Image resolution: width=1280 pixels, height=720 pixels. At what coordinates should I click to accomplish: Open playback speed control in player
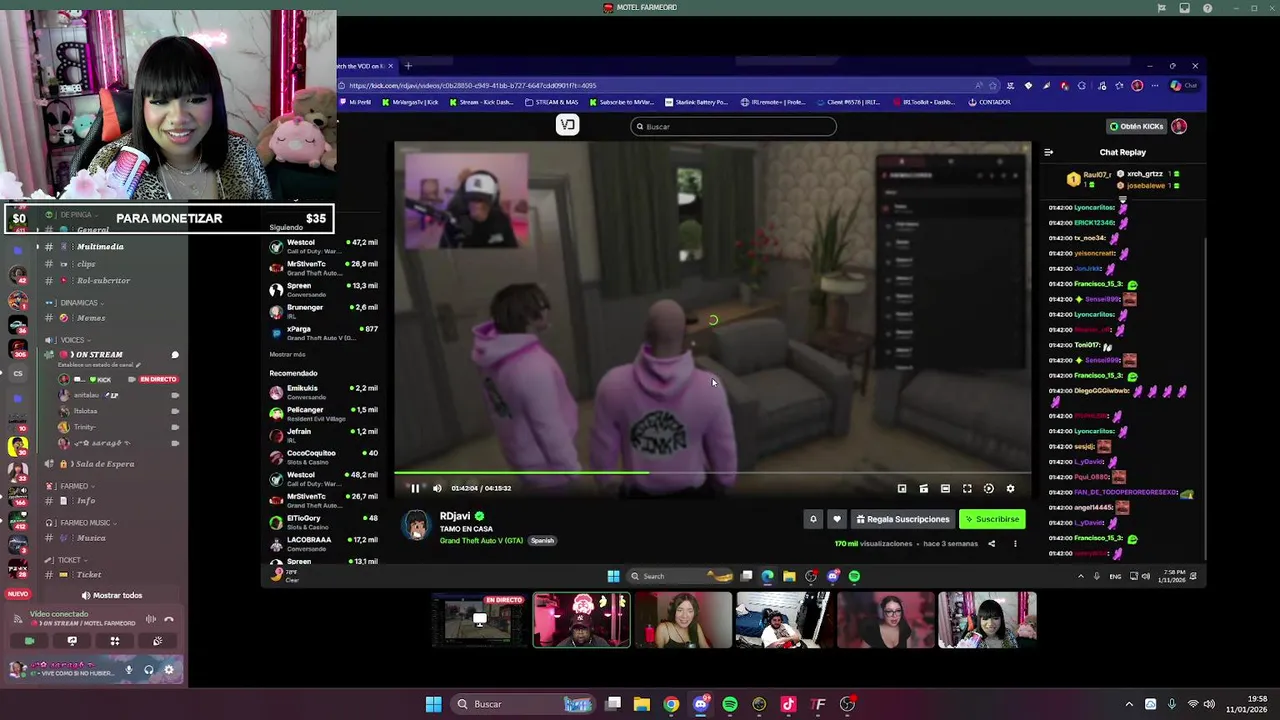tap(988, 488)
